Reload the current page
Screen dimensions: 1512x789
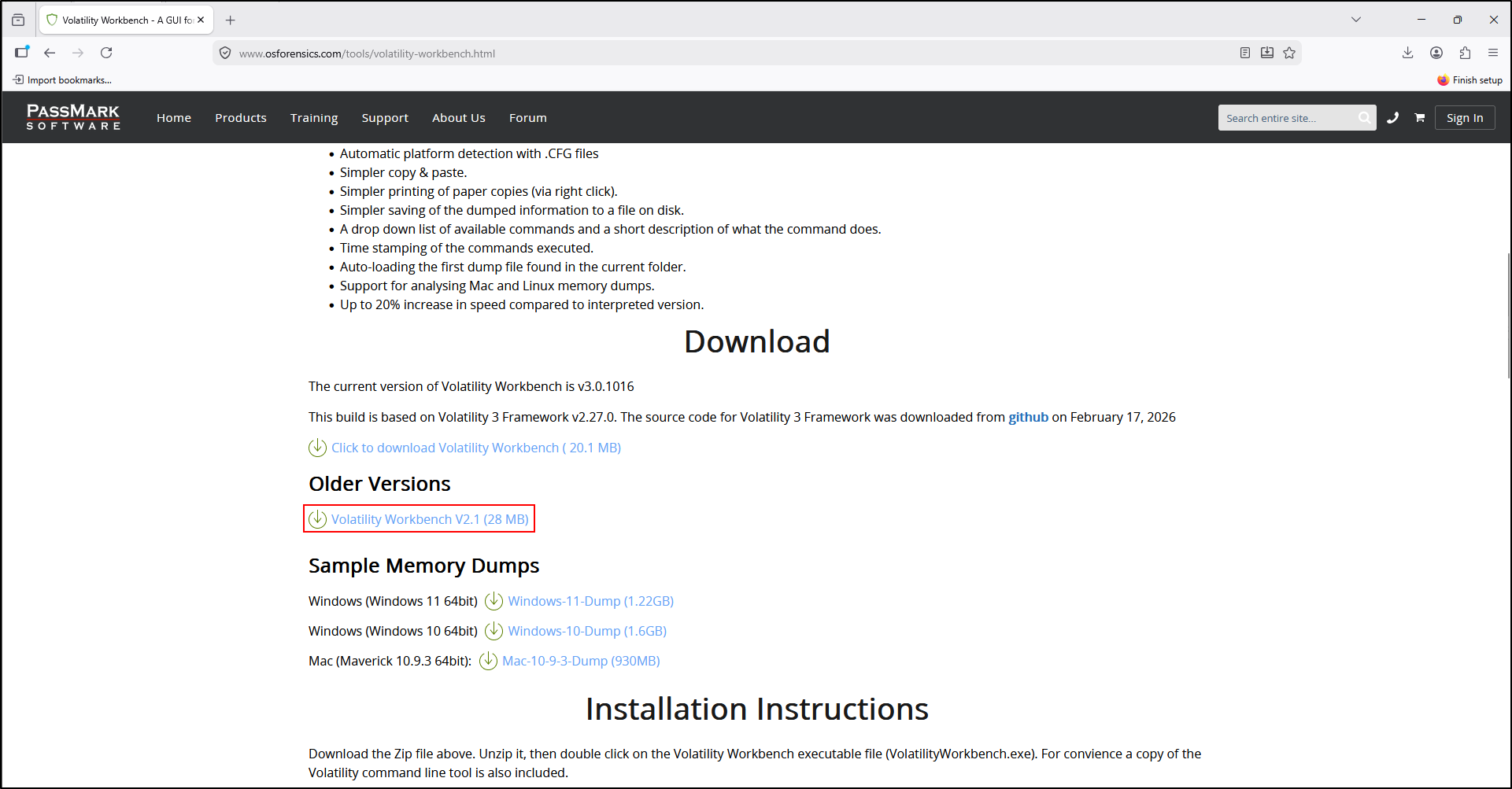coord(106,53)
